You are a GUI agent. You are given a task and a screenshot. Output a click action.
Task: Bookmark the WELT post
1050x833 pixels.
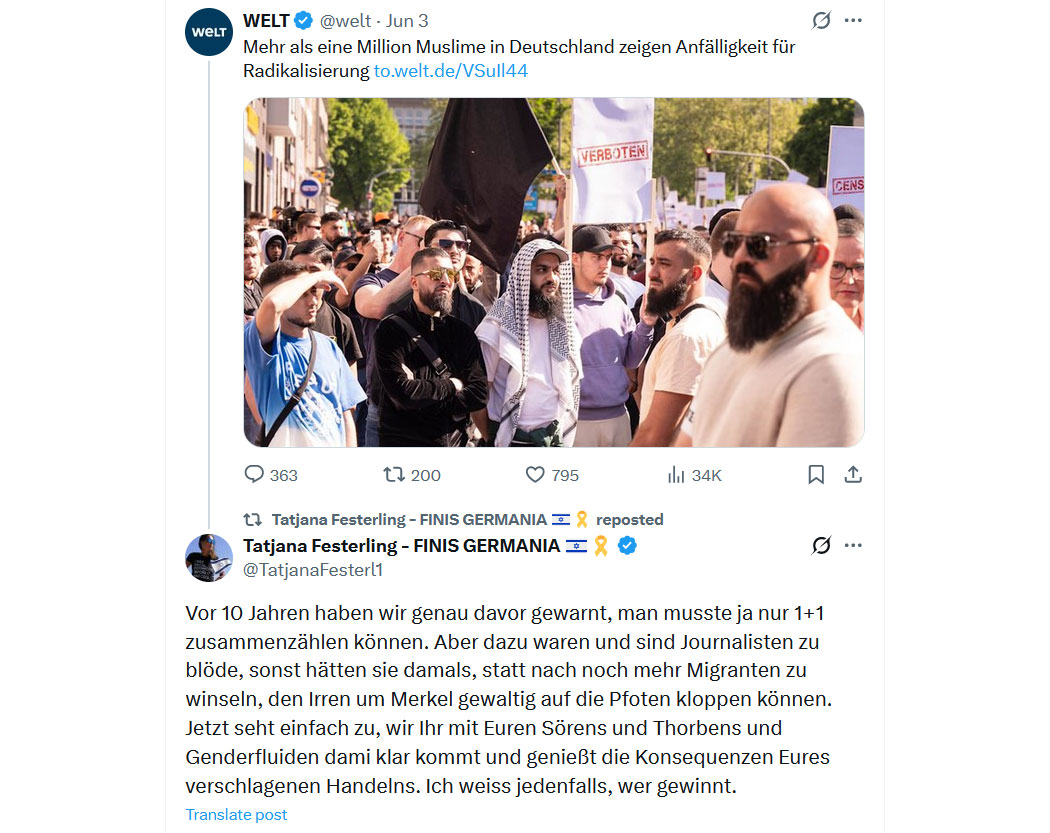tap(816, 475)
